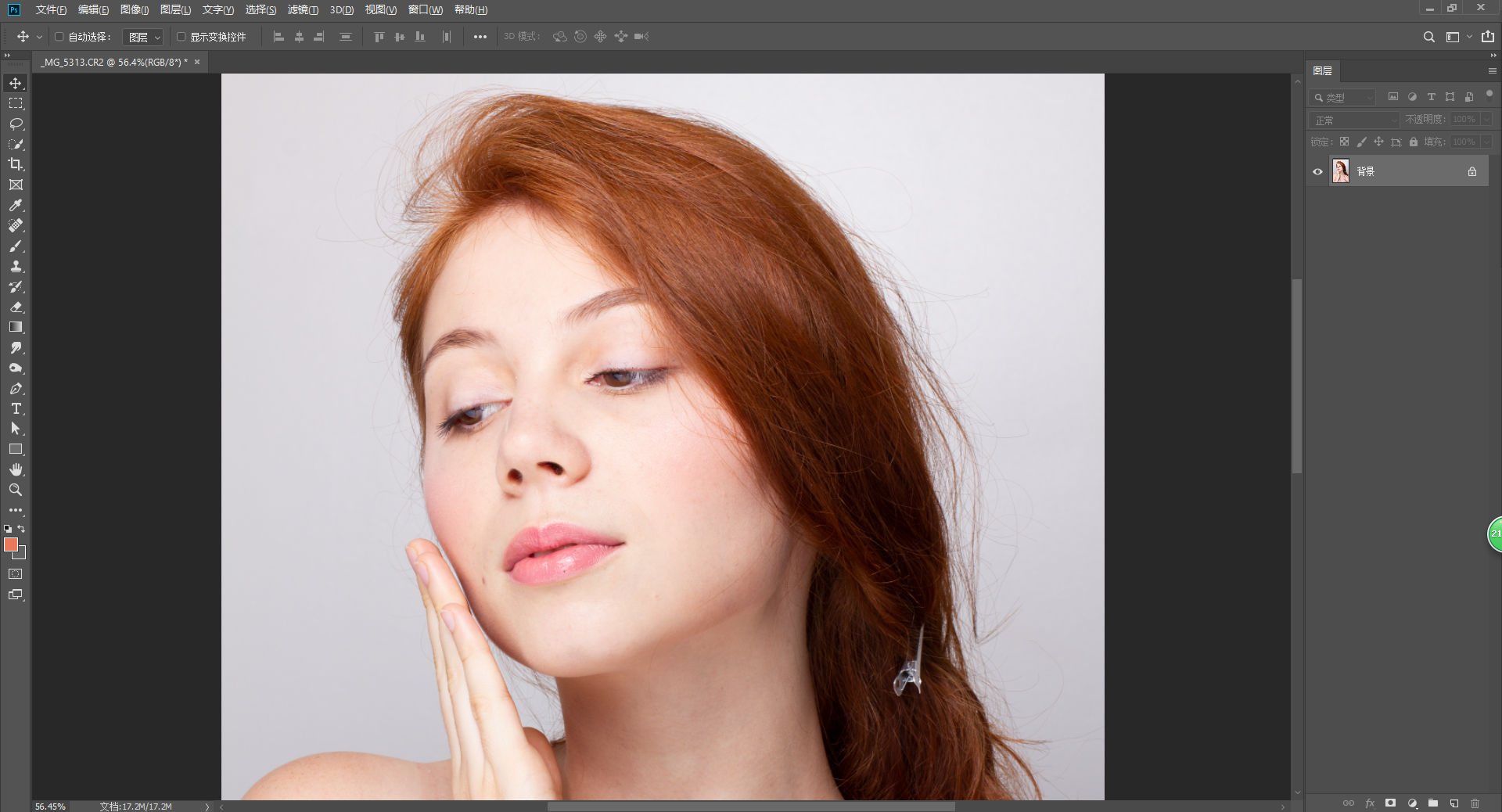Image resolution: width=1502 pixels, height=812 pixels.
Task: Select the Zoom tool
Action: [16, 490]
